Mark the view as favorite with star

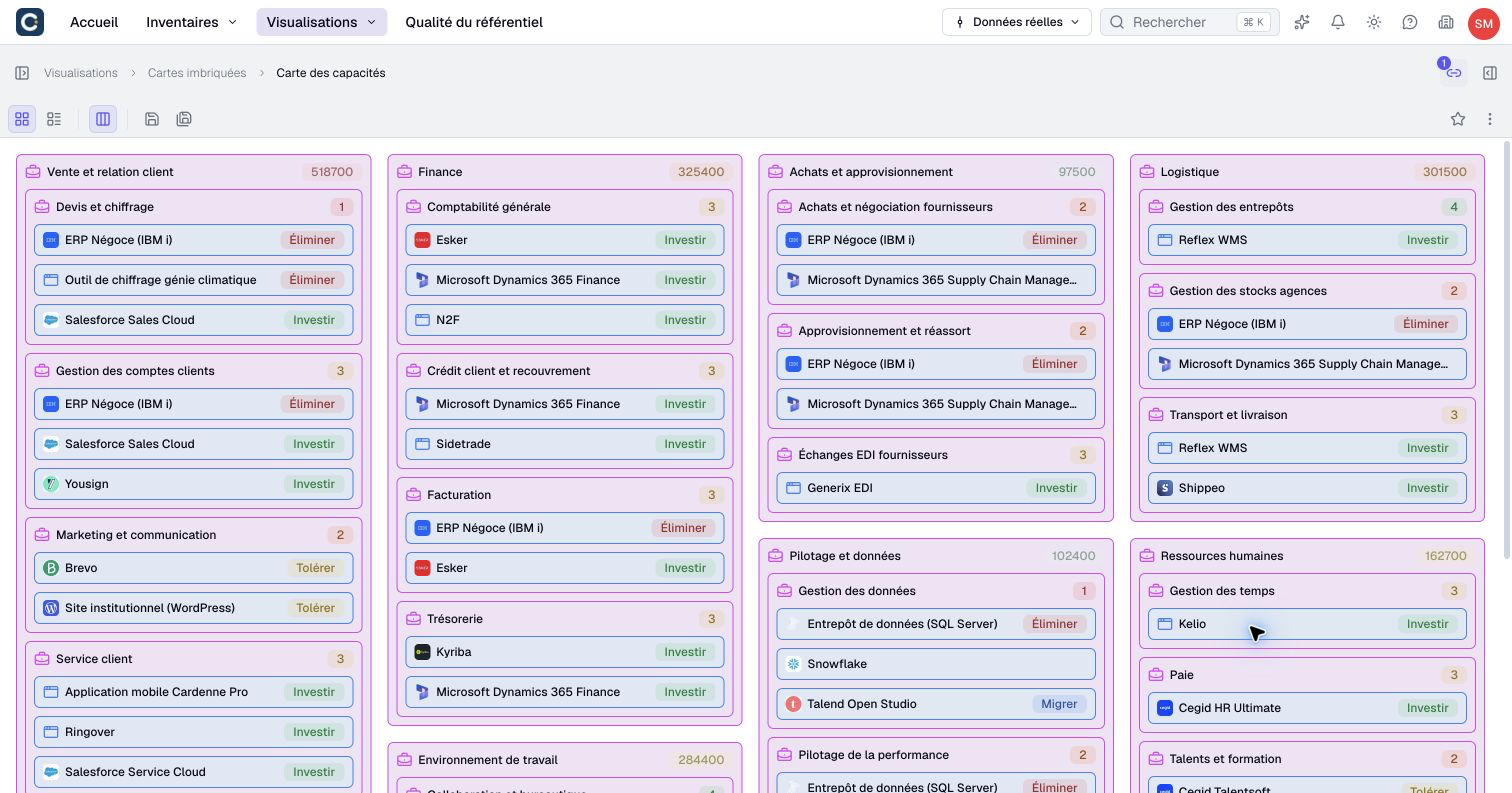(1458, 119)
